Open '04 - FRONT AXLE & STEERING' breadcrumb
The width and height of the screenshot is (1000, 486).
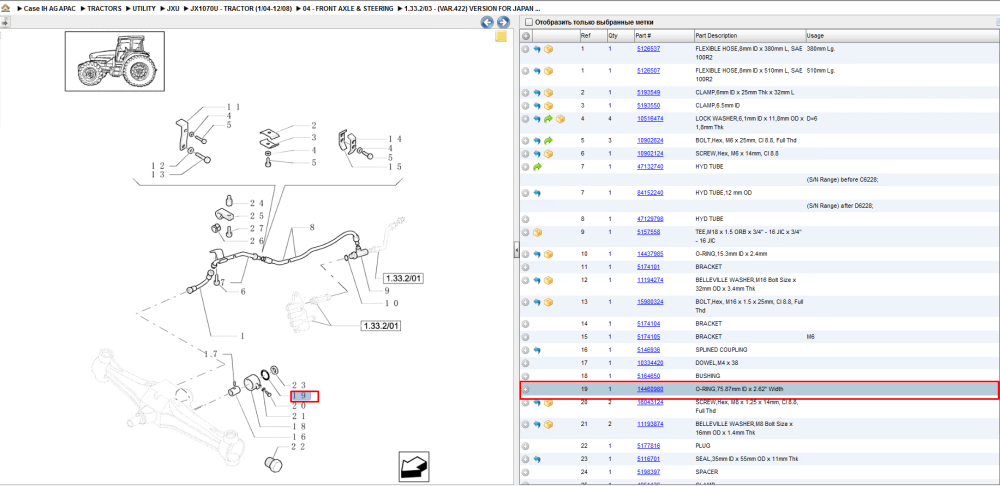(348, 9)
